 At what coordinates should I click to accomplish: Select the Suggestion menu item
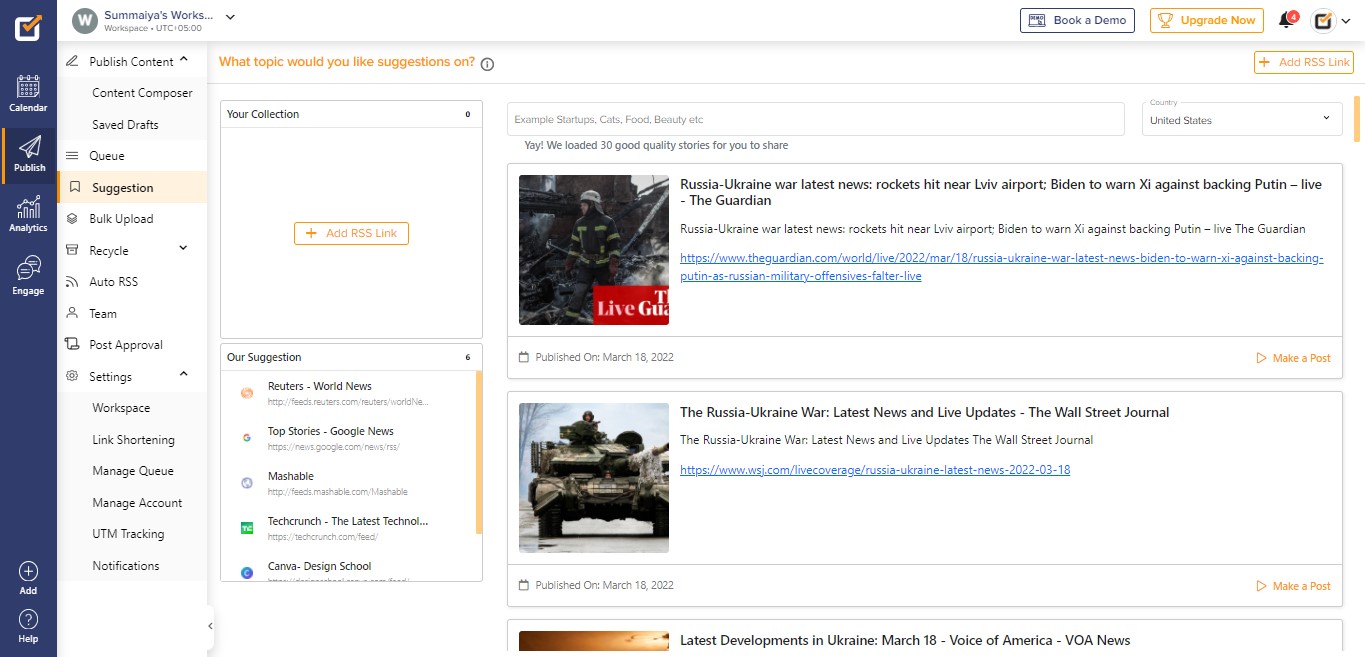pyautogui.click(x=132, y=188)
